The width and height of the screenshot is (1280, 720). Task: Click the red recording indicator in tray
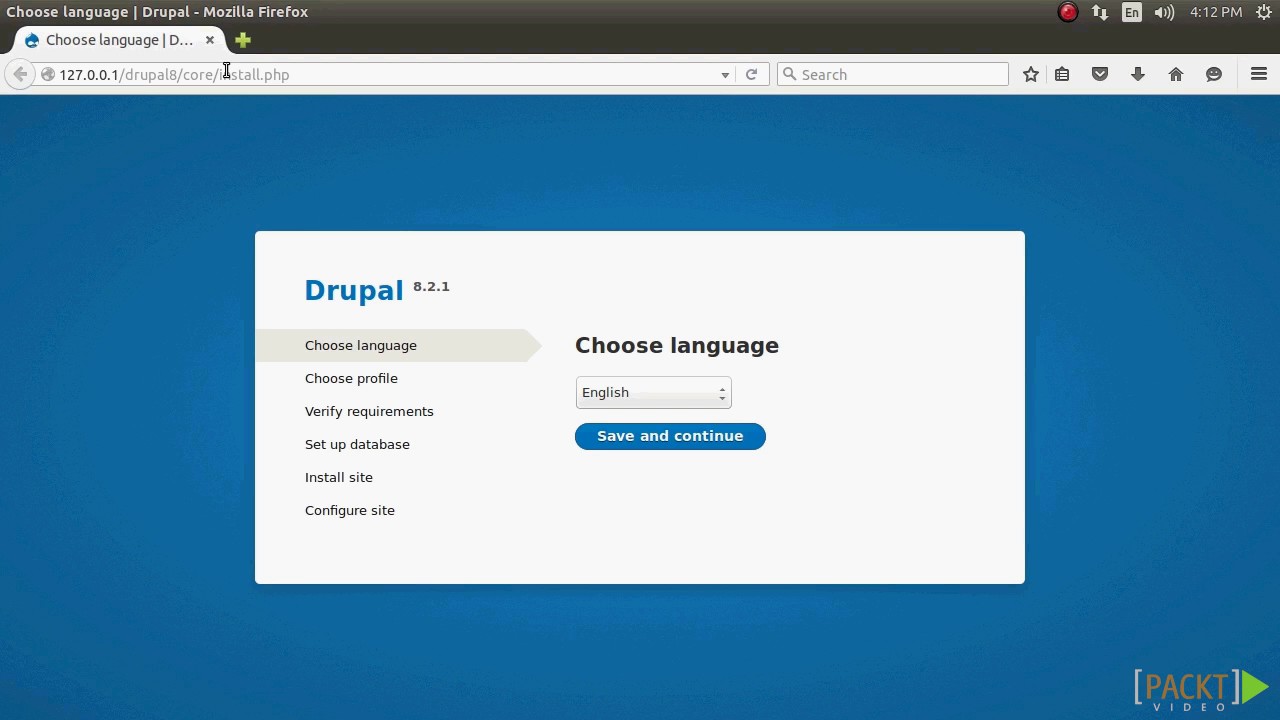coord(1068,12)
